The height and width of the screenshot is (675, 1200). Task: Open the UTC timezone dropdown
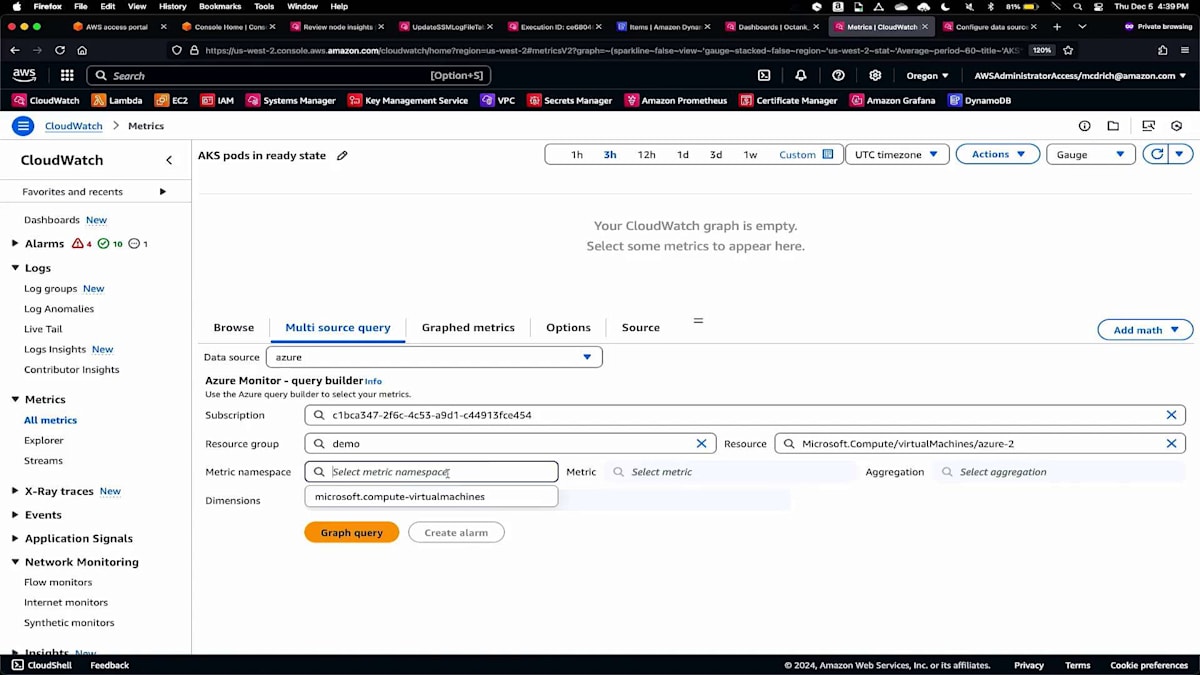click(x=897, y=154)
